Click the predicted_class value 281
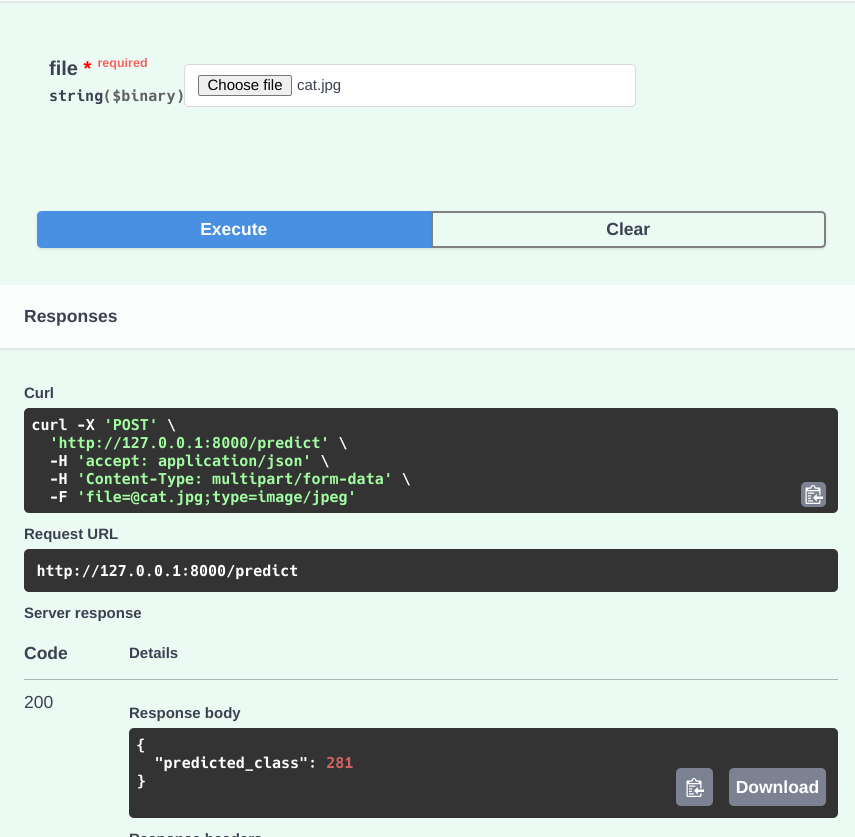855x837 pixels. [340, 762]
